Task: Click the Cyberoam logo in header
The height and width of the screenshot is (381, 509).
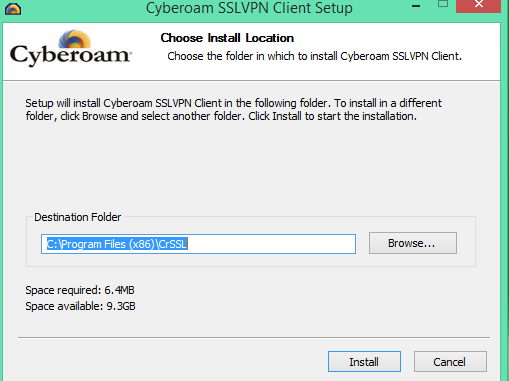Action: coord(71,48)
